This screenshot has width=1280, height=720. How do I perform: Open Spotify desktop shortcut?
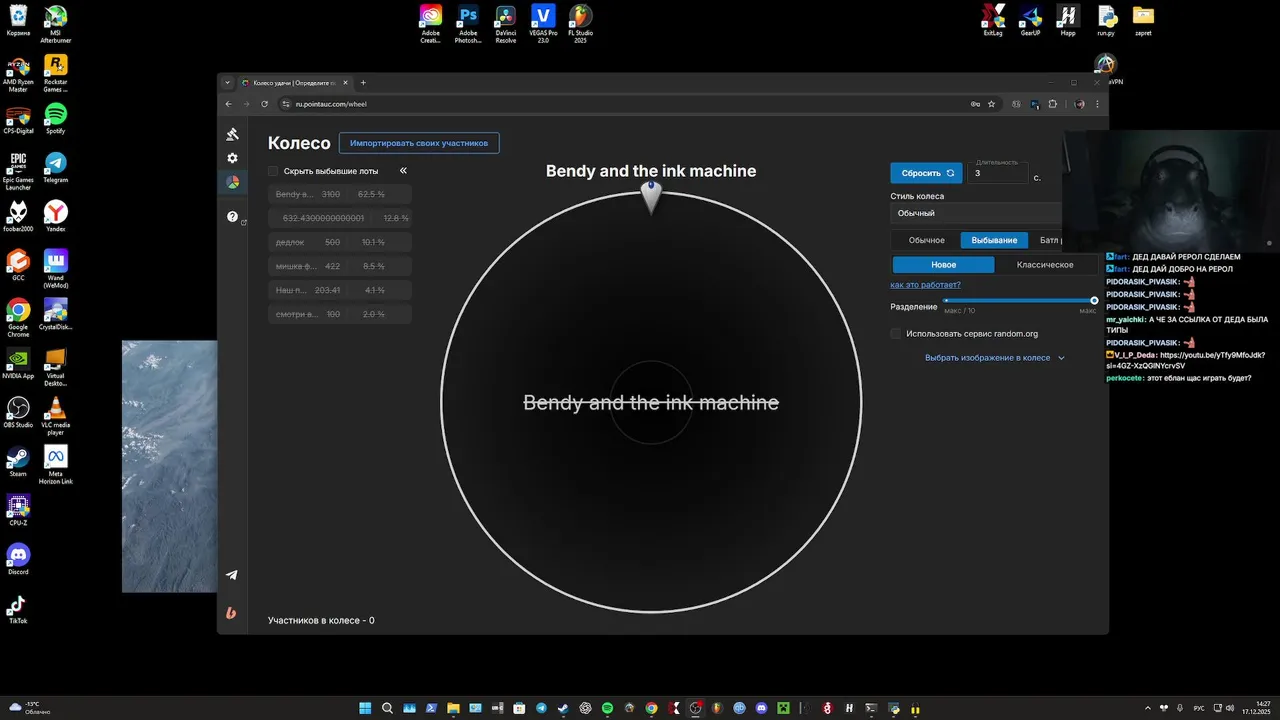(x=56, y=117)
